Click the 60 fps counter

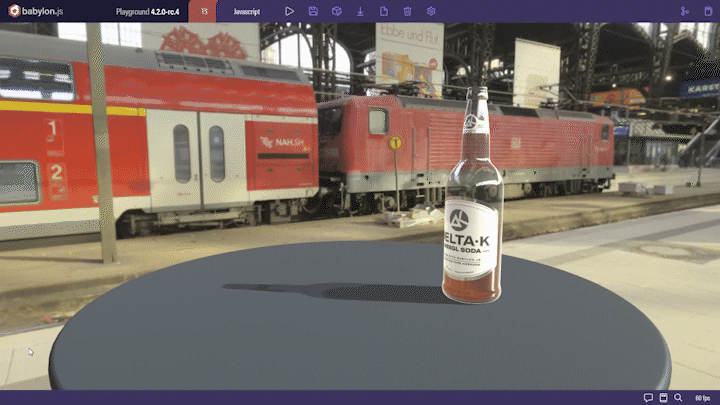point(703,398)
